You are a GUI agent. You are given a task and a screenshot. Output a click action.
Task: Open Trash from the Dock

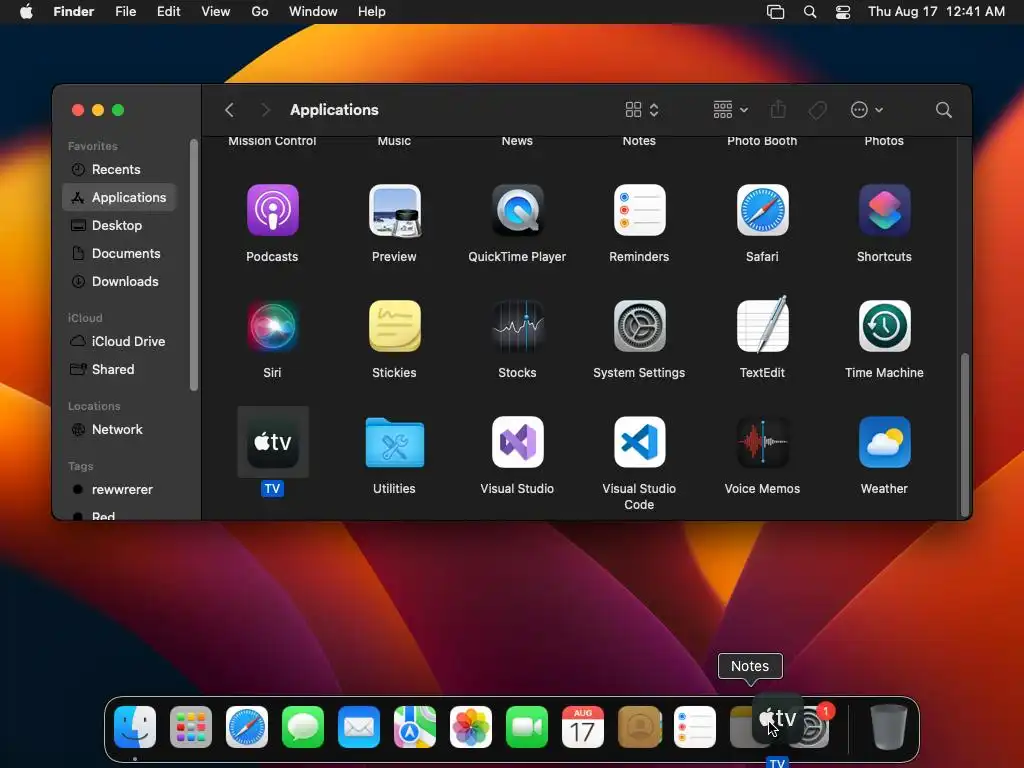(x=889, y=727)
